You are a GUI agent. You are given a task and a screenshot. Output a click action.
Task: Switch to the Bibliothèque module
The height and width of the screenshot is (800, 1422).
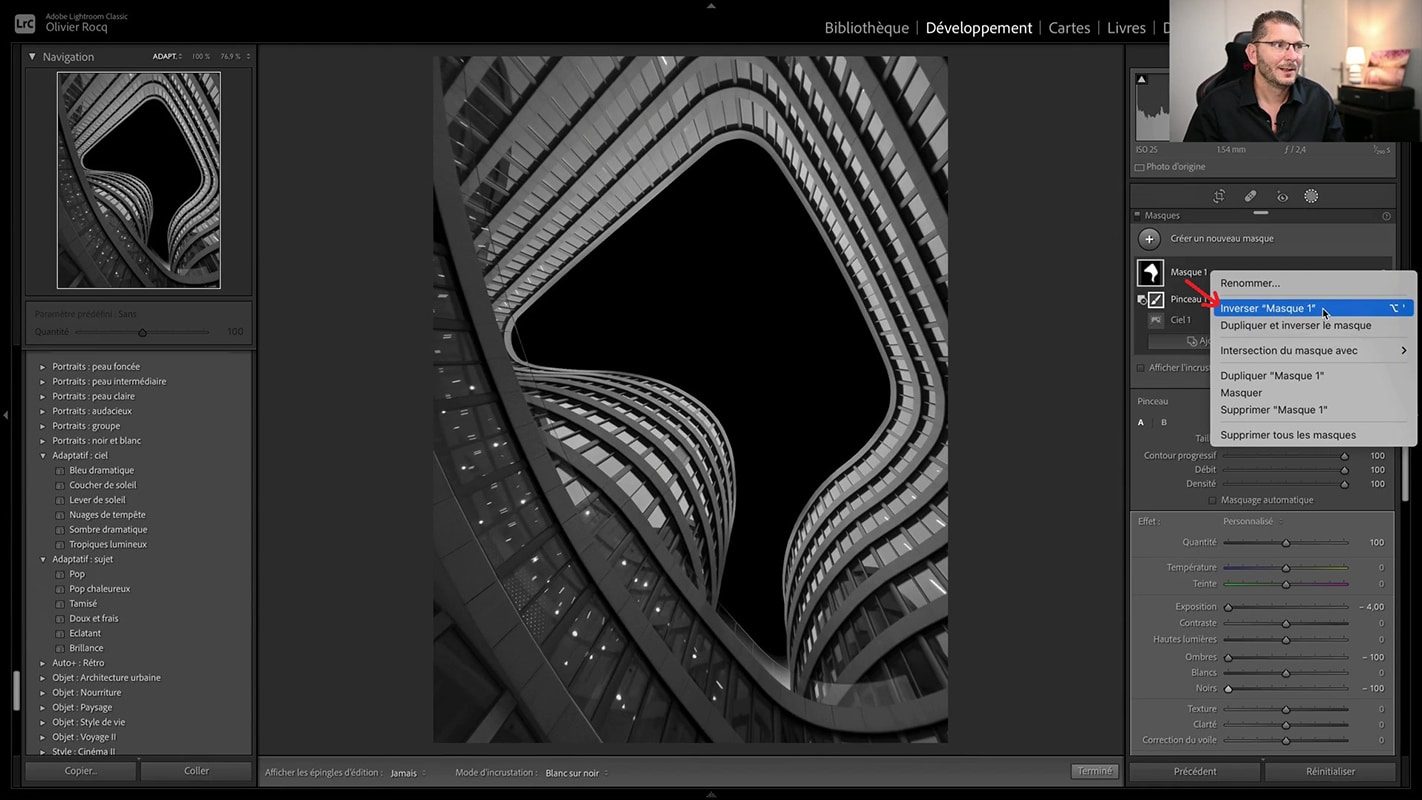pos(866,28)
